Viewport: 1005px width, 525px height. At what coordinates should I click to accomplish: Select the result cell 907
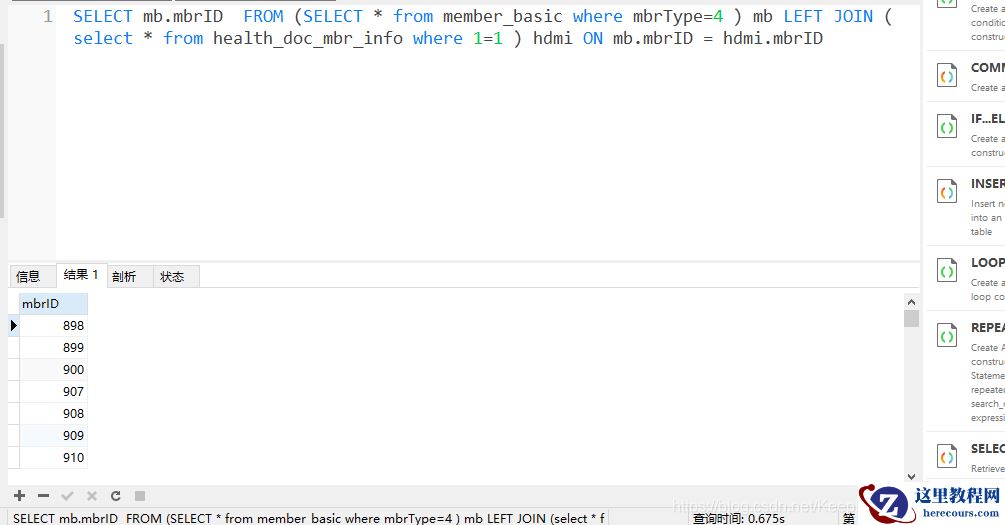(x=53, y=391)
